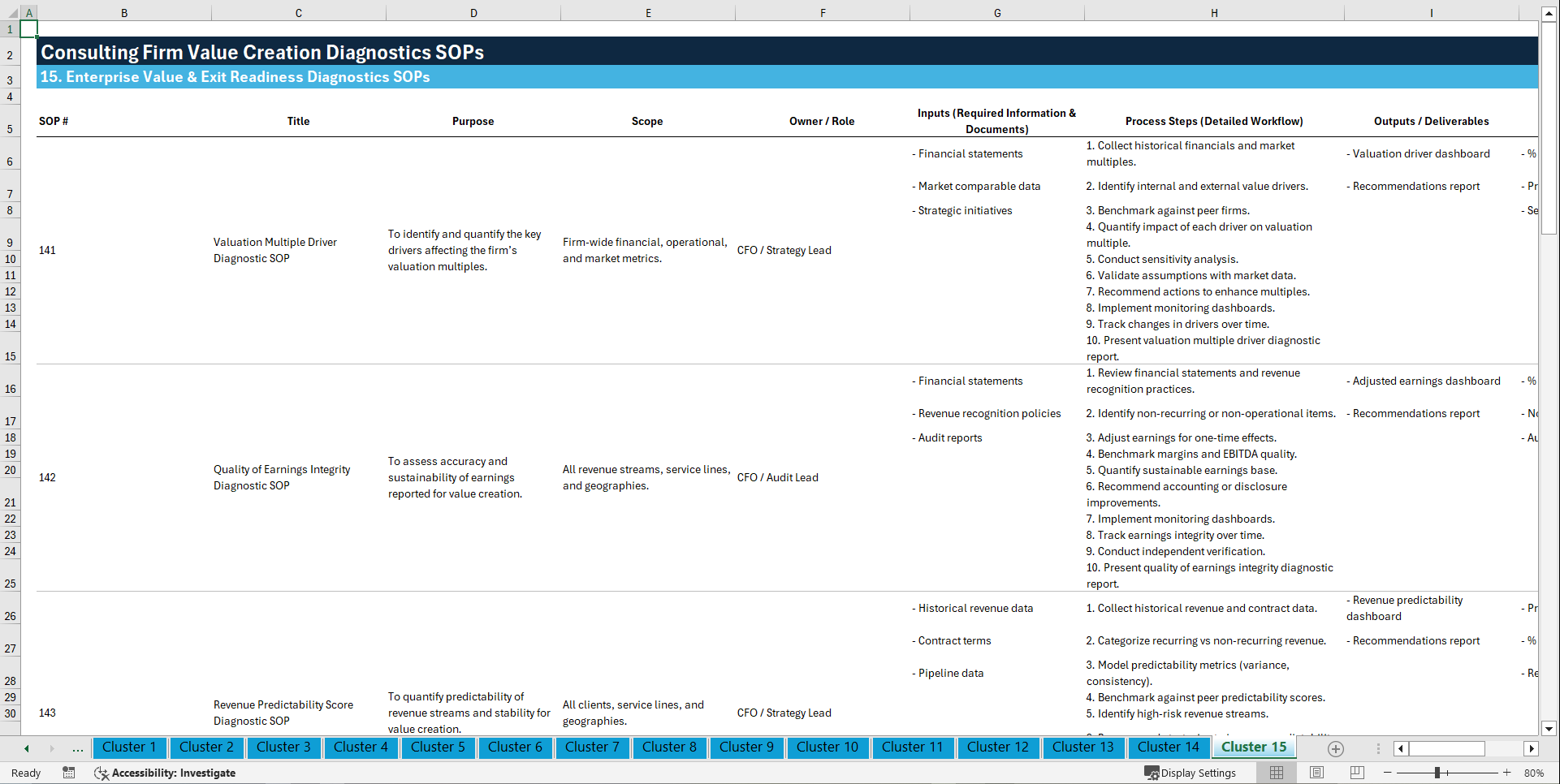Switch to Page Layout view using its icon
1560x784 pixels.
coord(1316,773)
